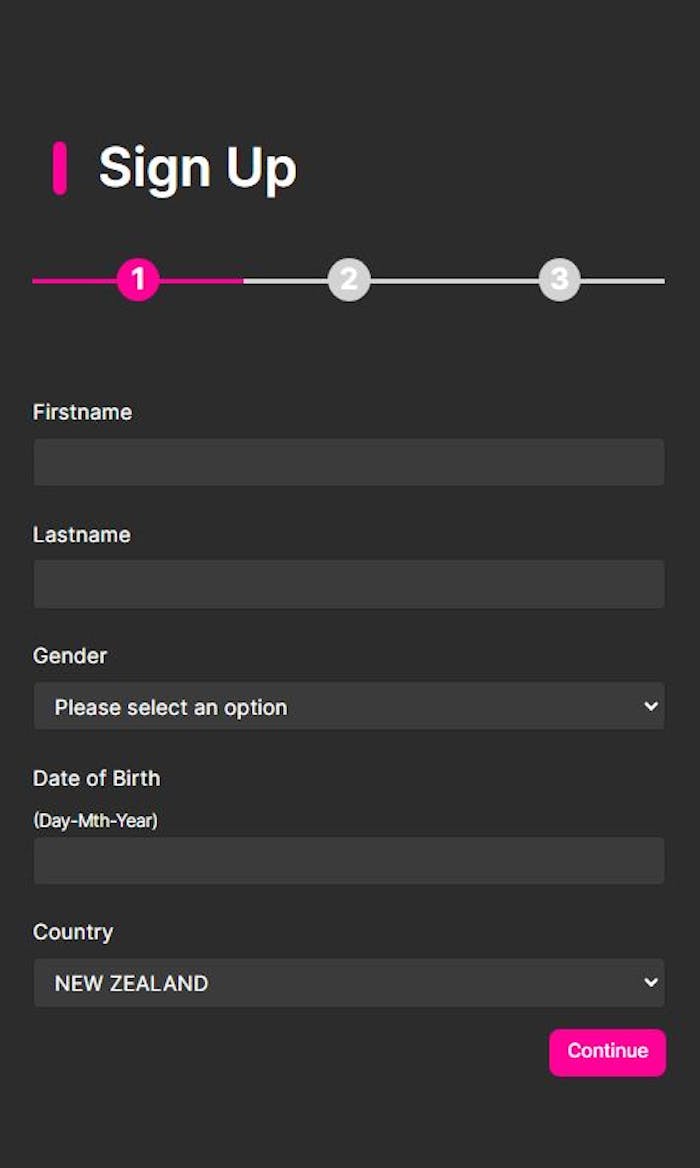Focus the Firstname text field
Image resolution: width=700 pixels, height=1168 pixels.
tap(349, 462)
